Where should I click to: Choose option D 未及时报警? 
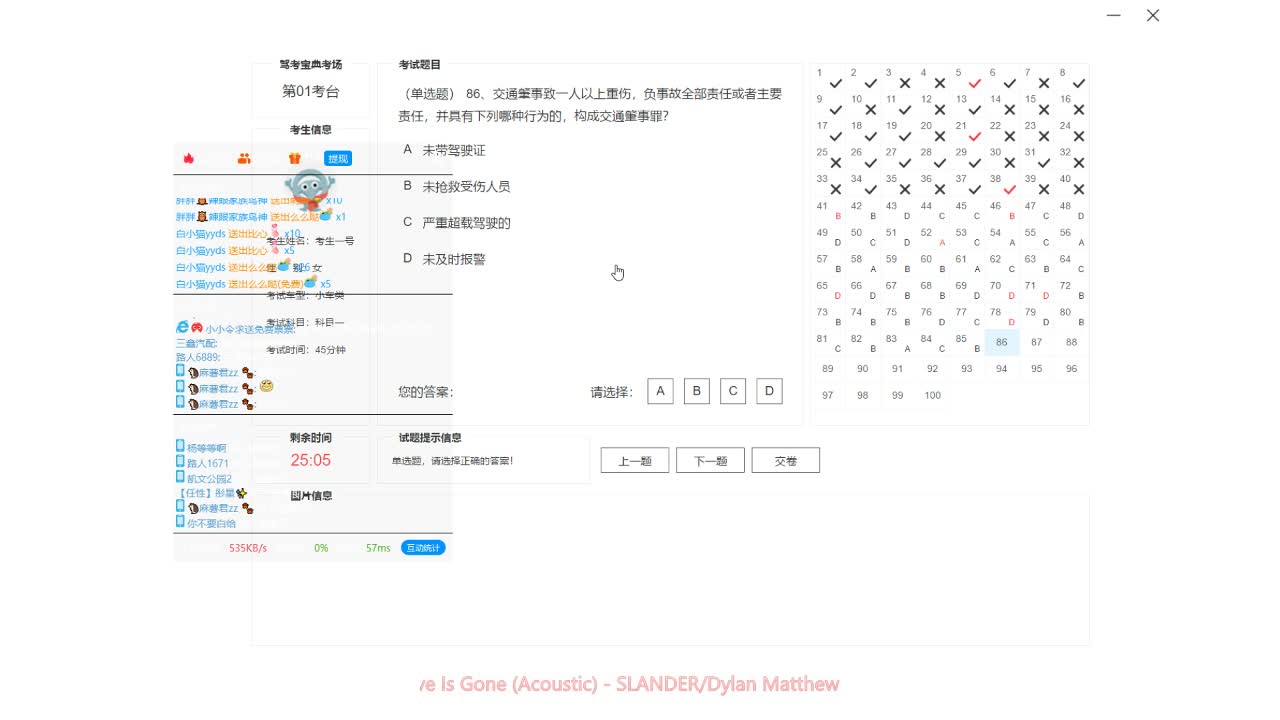coord(444,259)
